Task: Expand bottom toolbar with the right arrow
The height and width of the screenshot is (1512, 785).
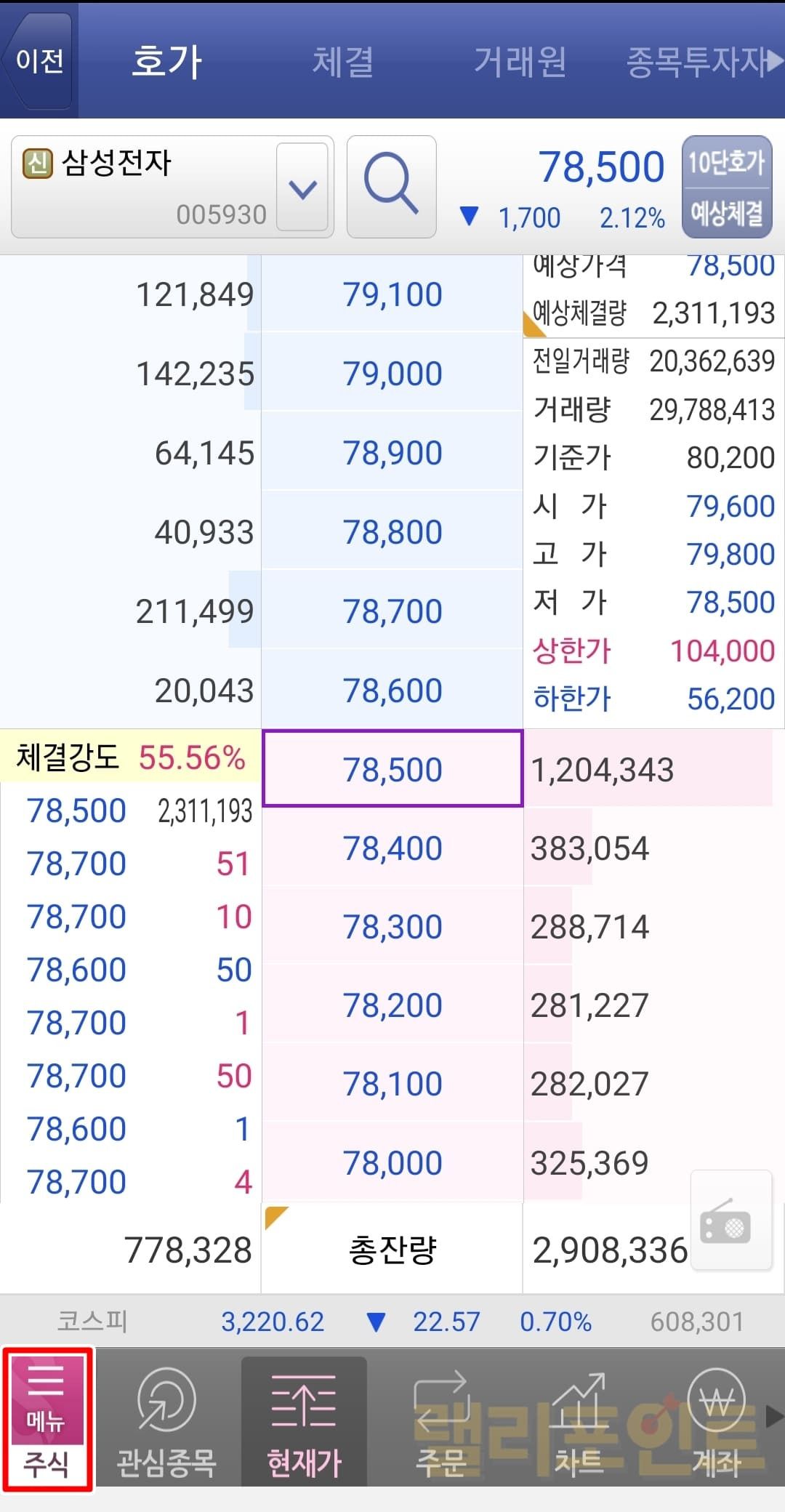Action: pos(776,1416)
